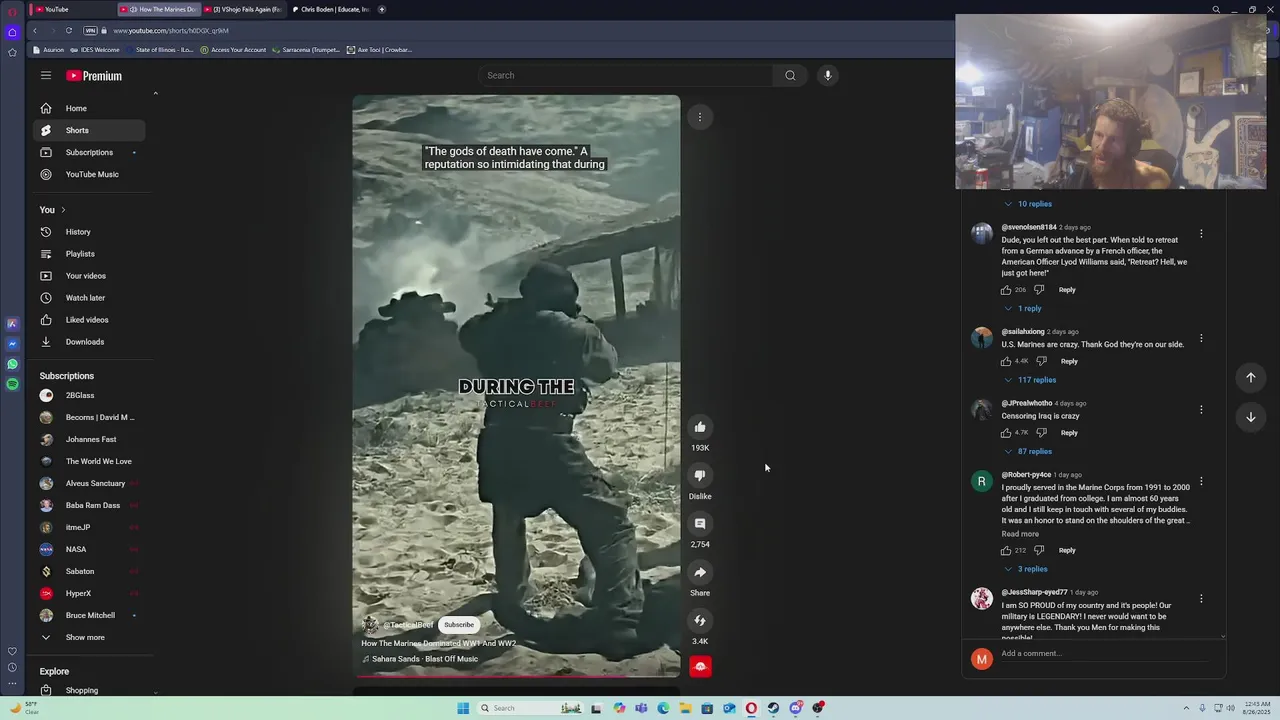Open the Remix button showing 3.4K

(x=700, y=621)
